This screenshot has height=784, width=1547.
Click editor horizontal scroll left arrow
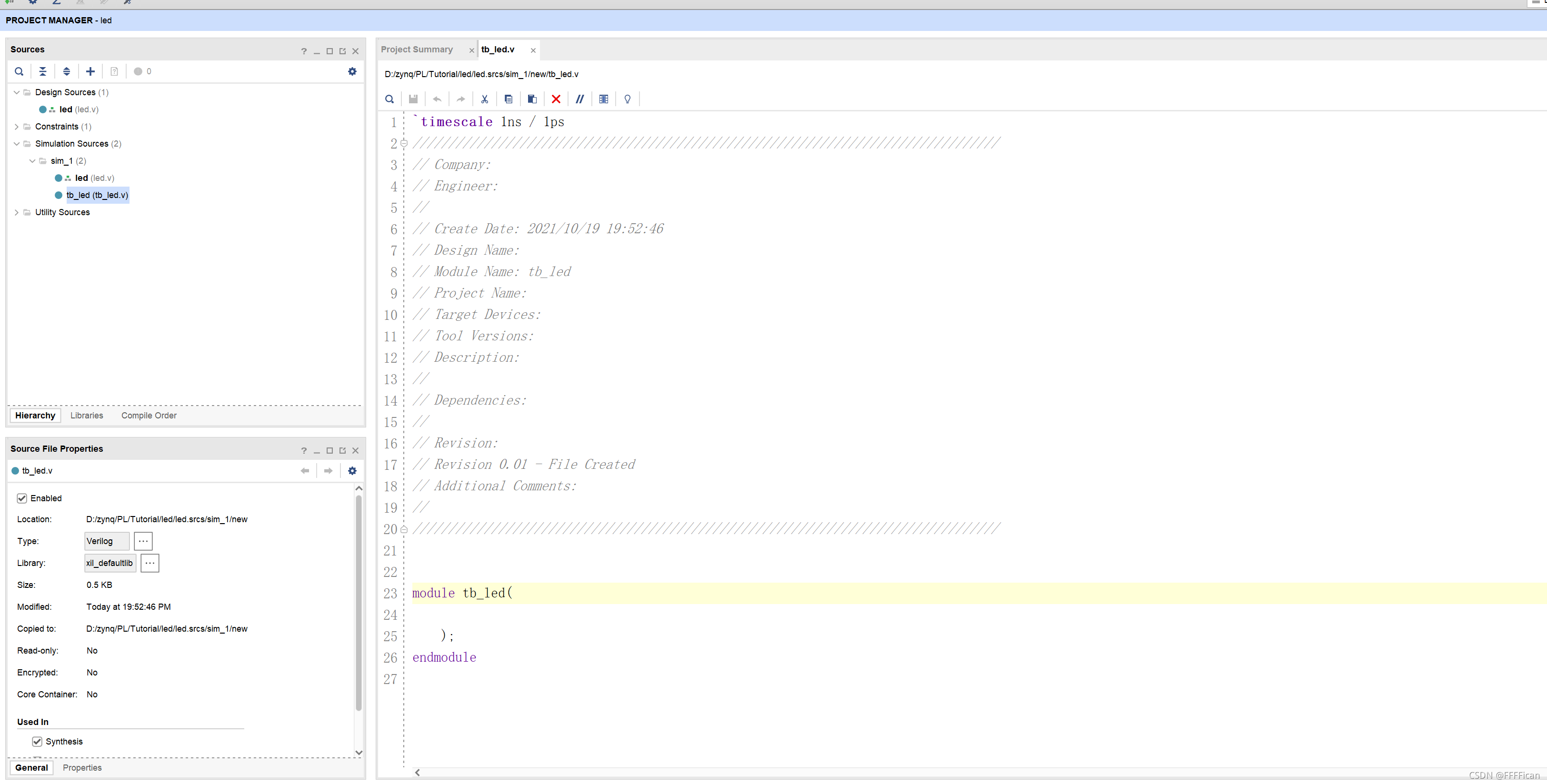pyautogui.click(x=418, y=773)
